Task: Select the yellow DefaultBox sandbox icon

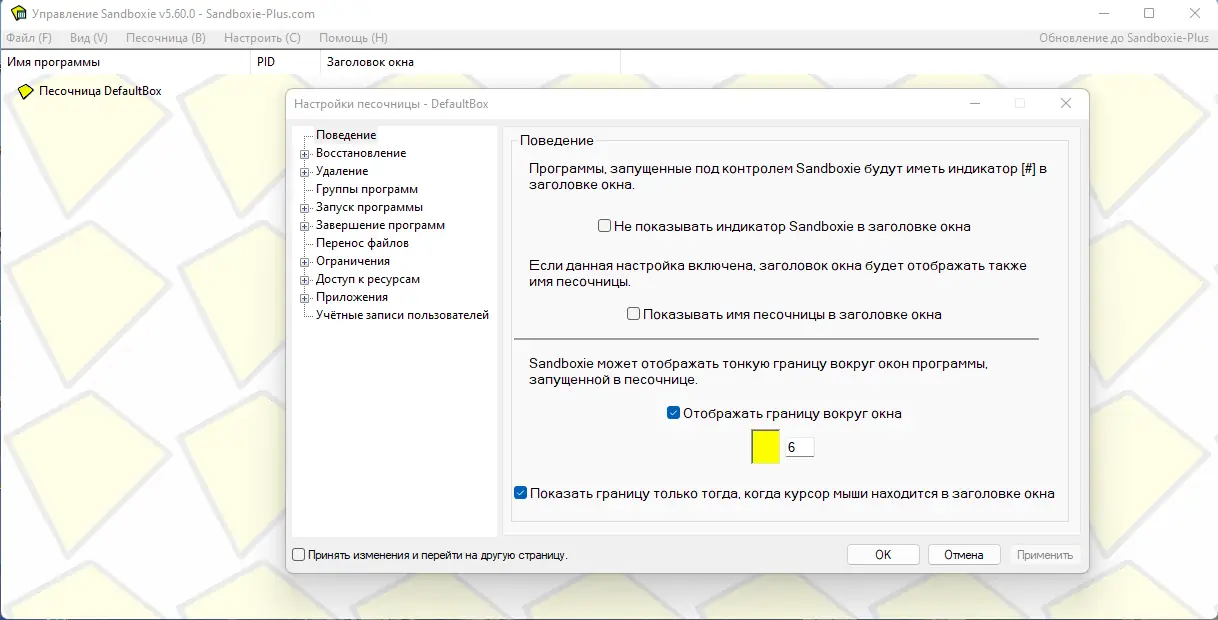Action: point(26,91)
